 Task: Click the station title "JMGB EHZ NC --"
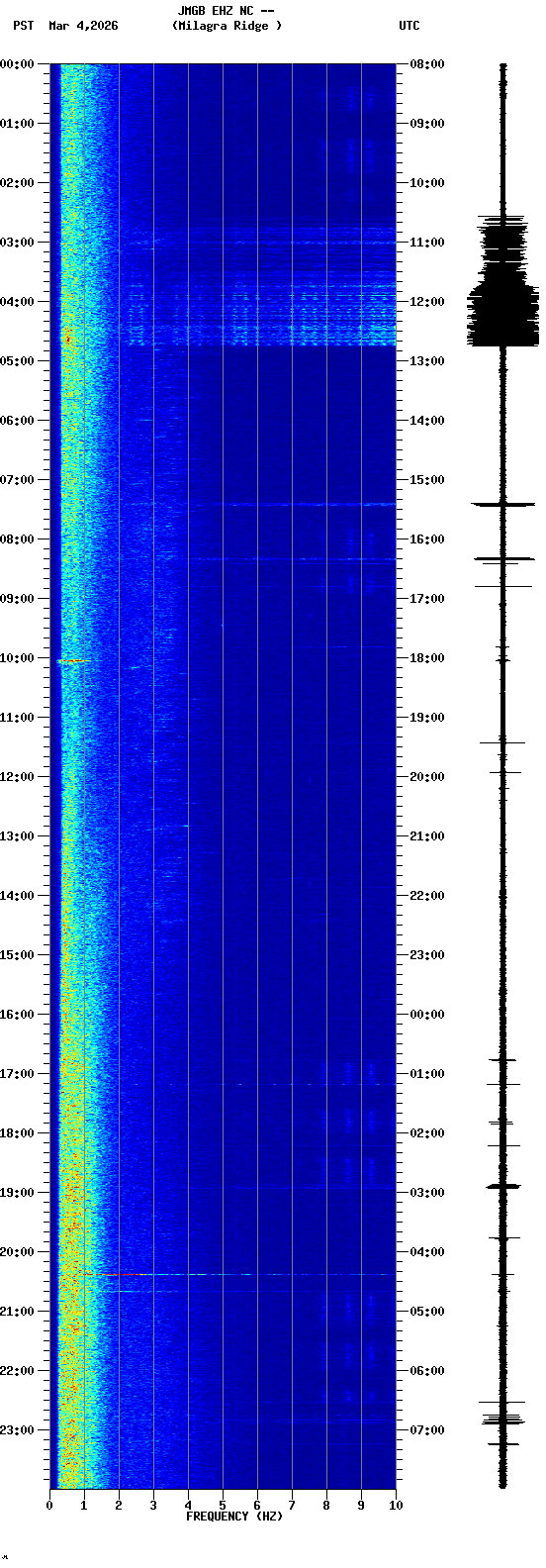[226, 11]
